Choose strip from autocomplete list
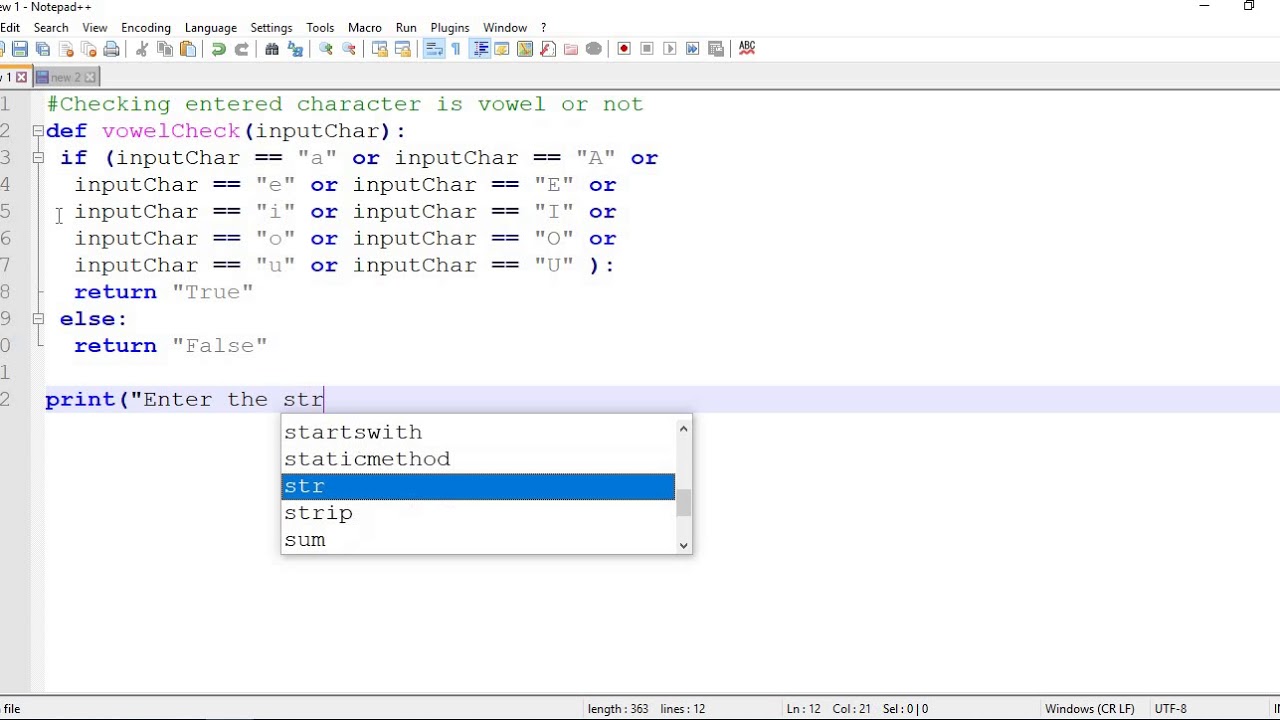 [478, 513]
